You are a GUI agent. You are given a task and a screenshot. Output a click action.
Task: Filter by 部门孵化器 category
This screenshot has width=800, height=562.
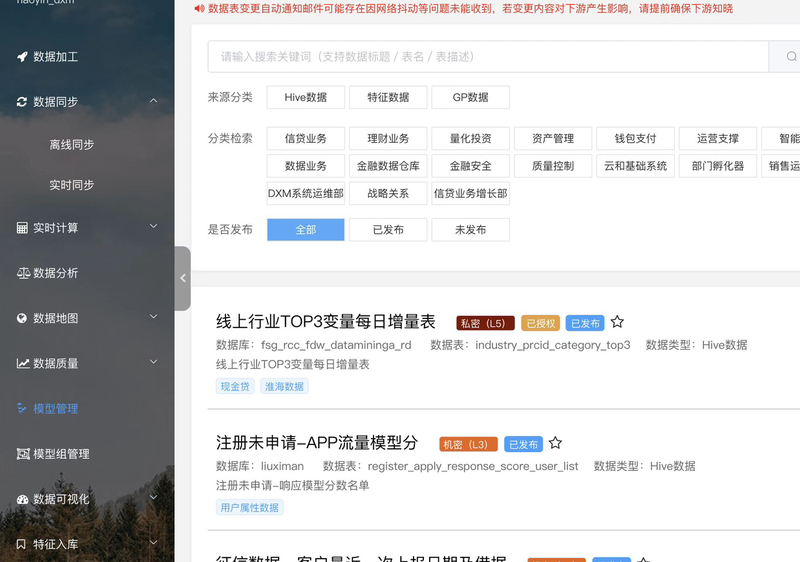(x=718, y=166)
